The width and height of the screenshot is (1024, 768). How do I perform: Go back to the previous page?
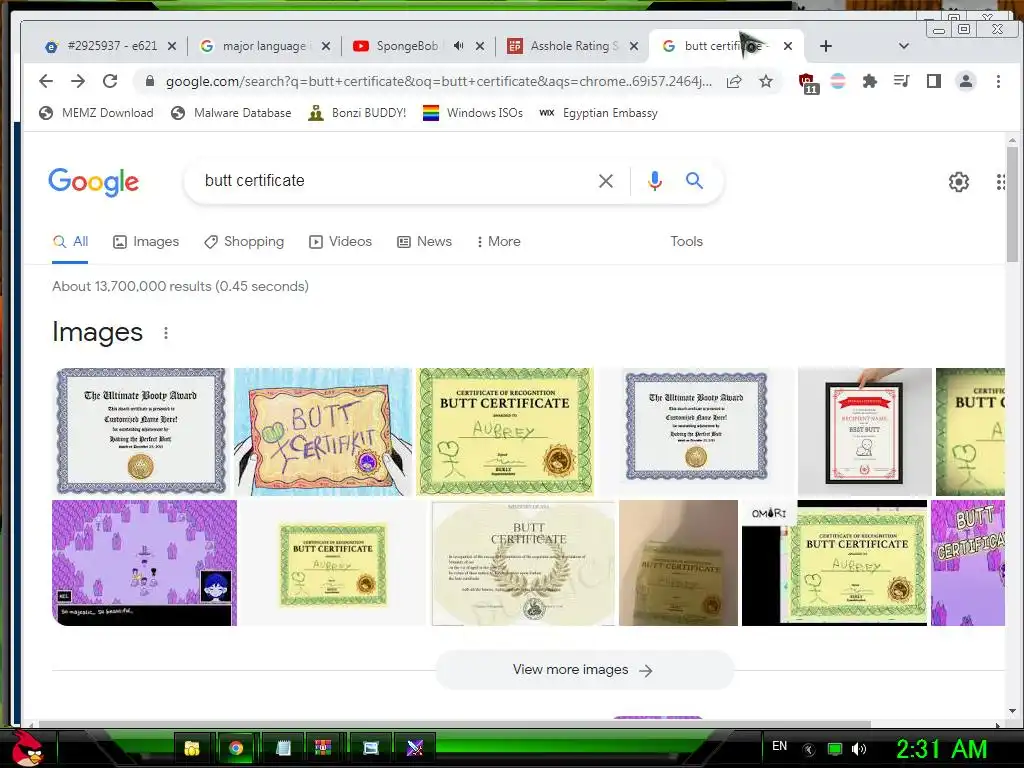pyautogui.click(x=46, y=81)
